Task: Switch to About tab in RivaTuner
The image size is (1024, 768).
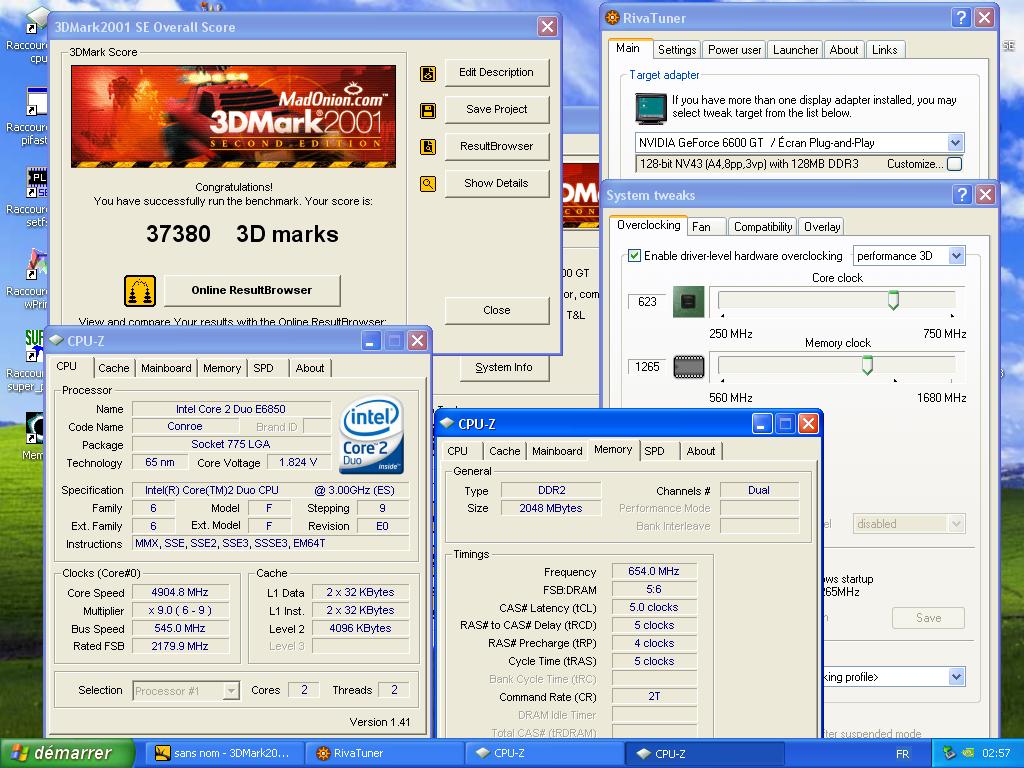Action: [x=843, y=50]
